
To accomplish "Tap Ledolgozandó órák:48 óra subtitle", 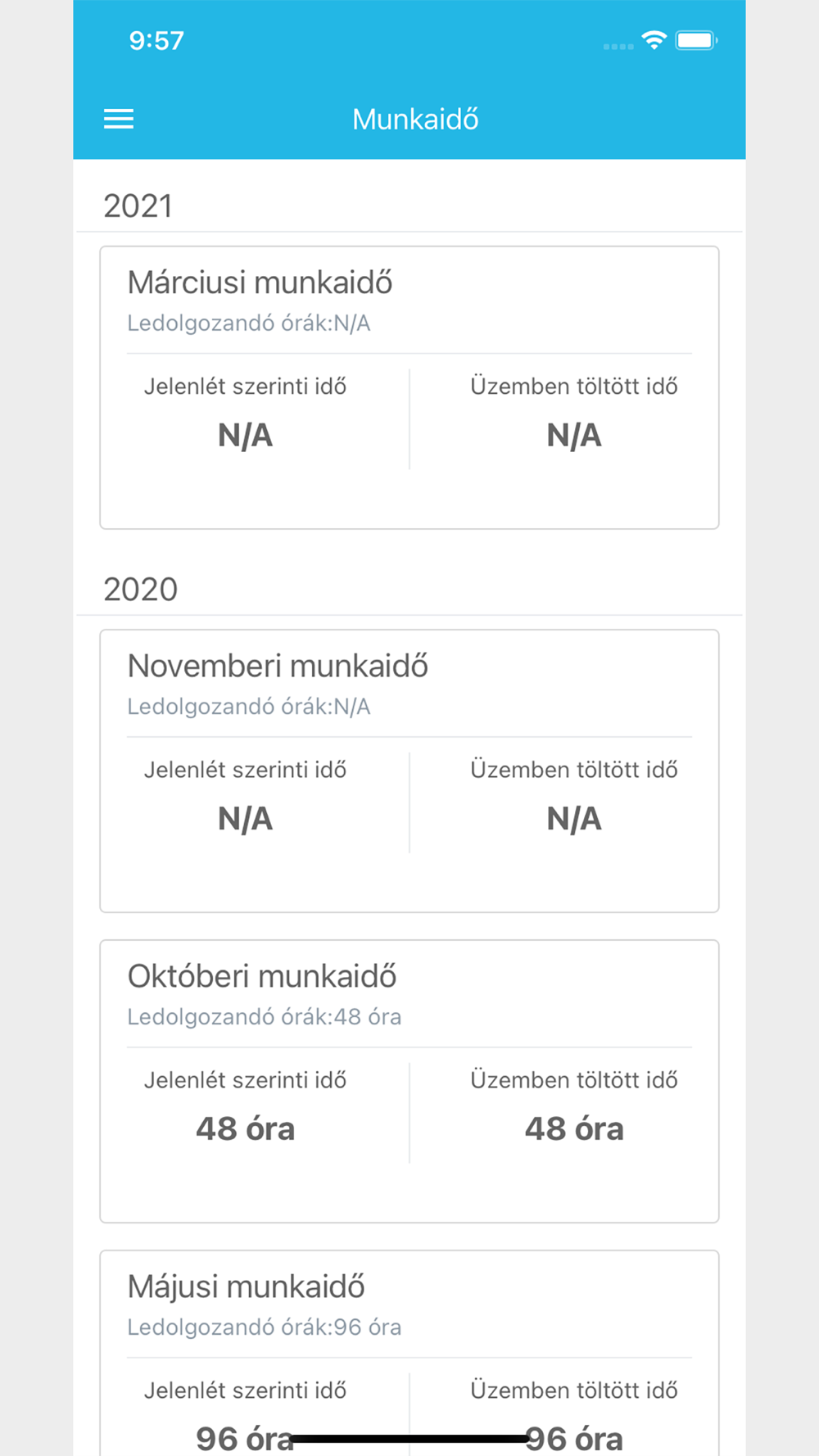I will [265, 1017].
